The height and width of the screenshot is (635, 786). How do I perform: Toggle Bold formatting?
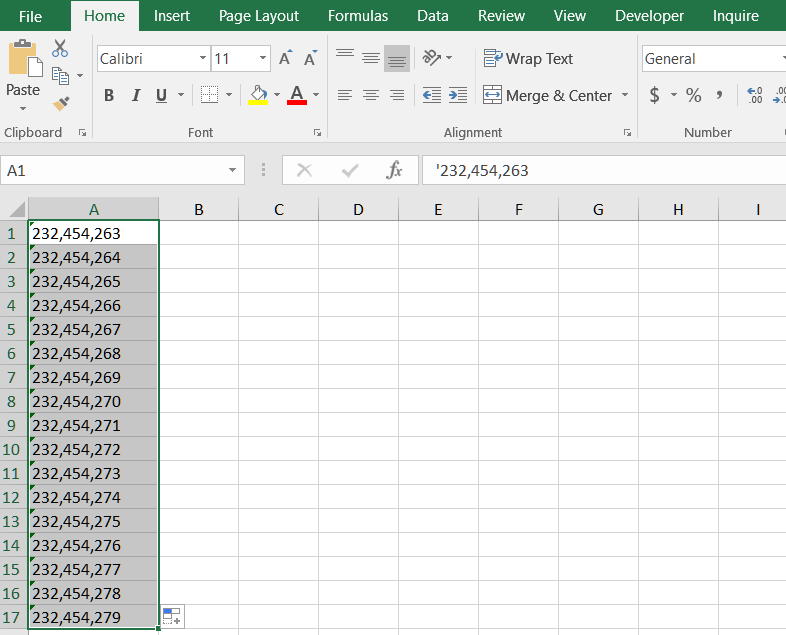point(109,95)
